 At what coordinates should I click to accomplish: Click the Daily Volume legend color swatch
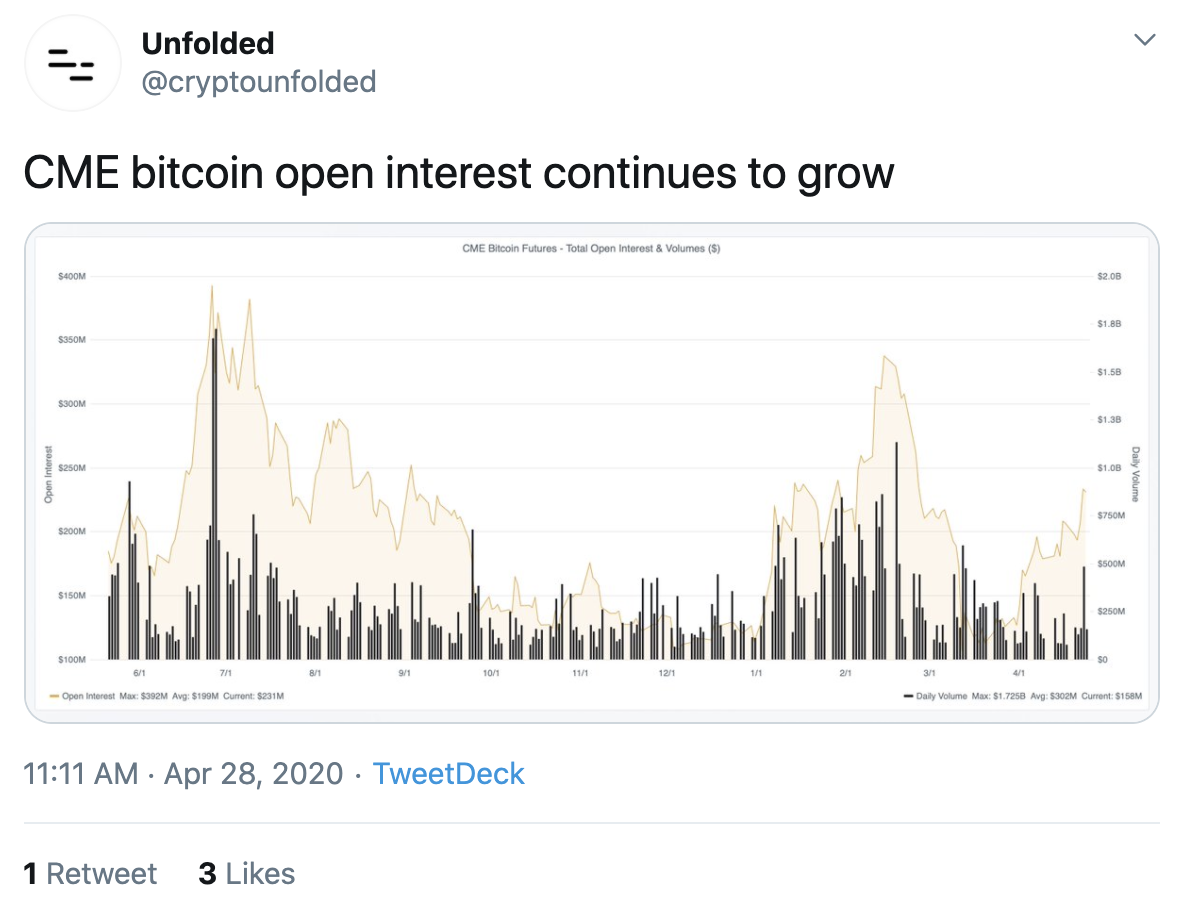pos(908,695)
